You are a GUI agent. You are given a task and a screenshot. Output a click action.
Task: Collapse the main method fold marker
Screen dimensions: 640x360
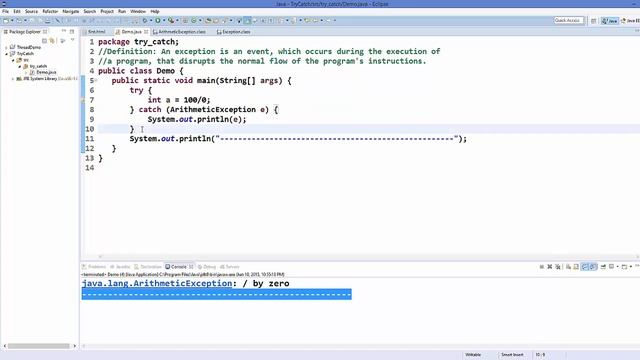(x=96, y=80)
